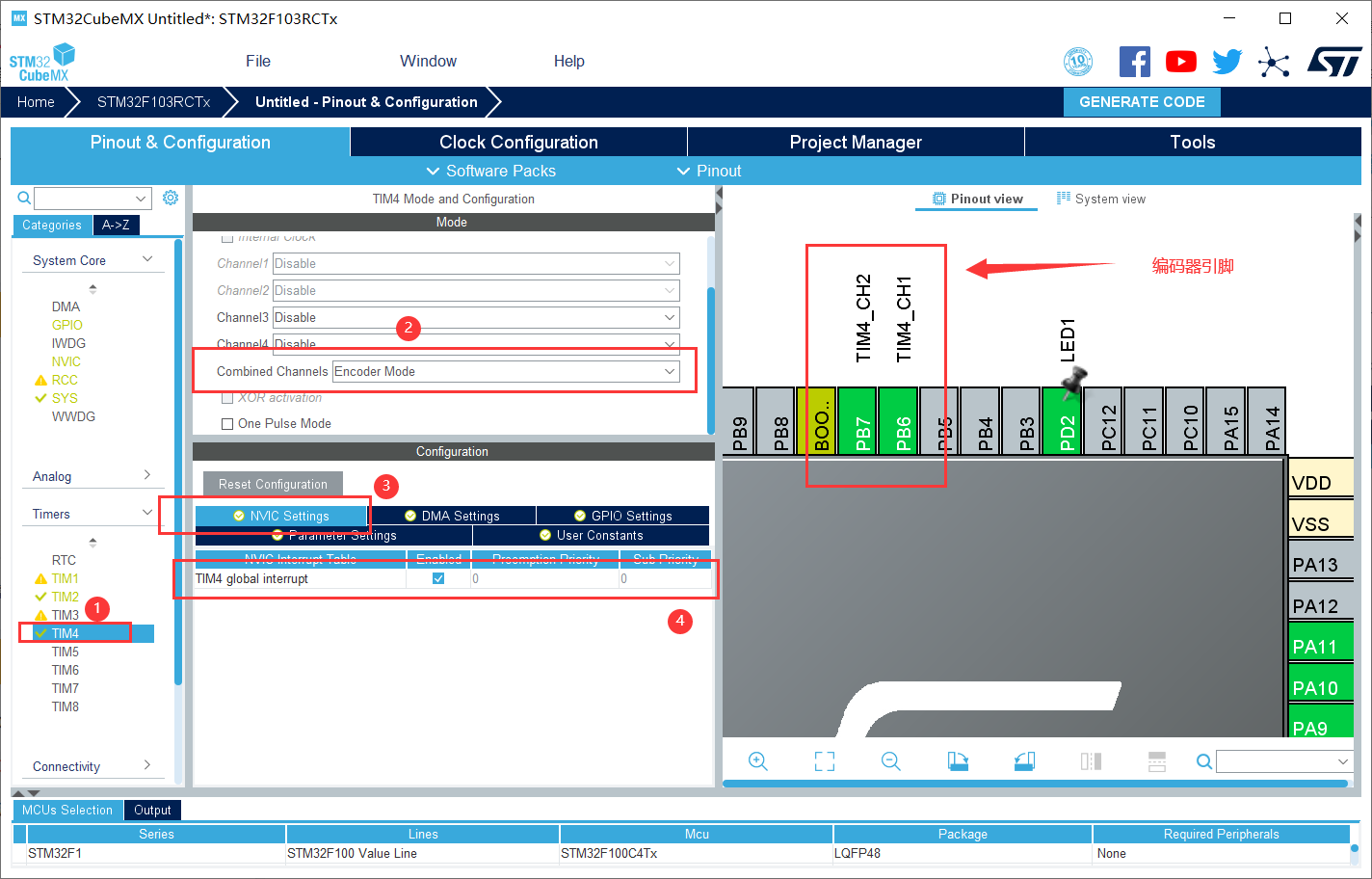Open the Facebook page icon
Viewport: 1372px width, 879px height.
point(1135,62)
